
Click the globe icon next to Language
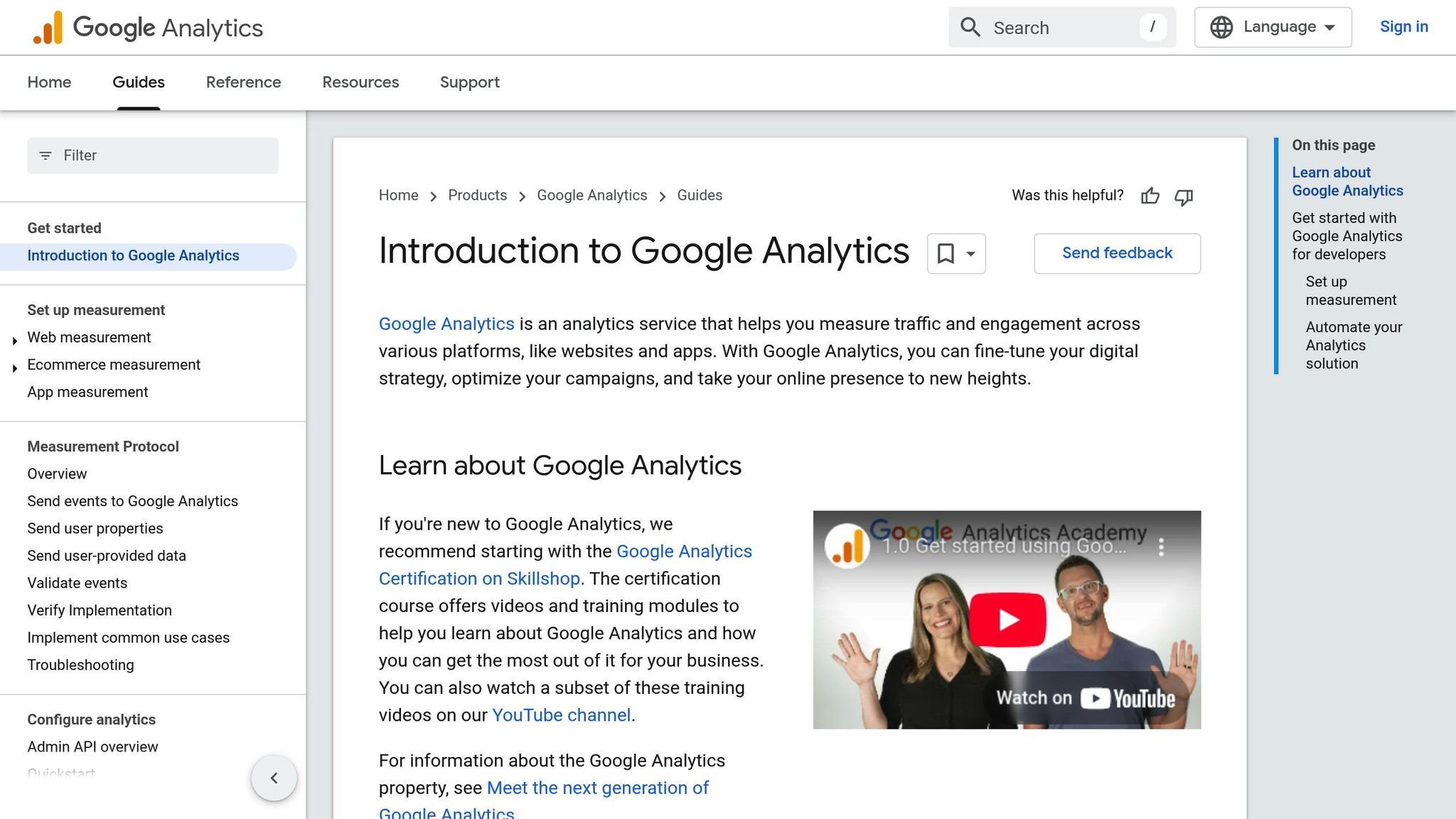point(1221,26)
